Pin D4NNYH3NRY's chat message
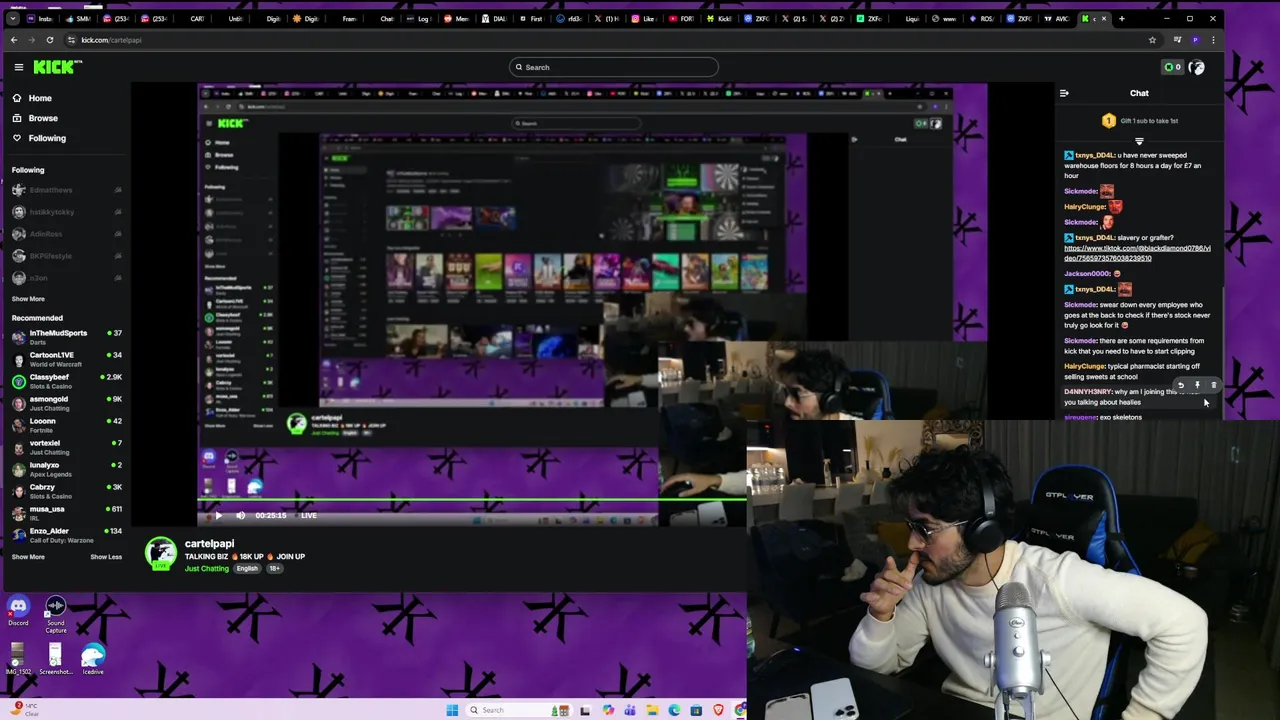 [x=1197, y=385]
